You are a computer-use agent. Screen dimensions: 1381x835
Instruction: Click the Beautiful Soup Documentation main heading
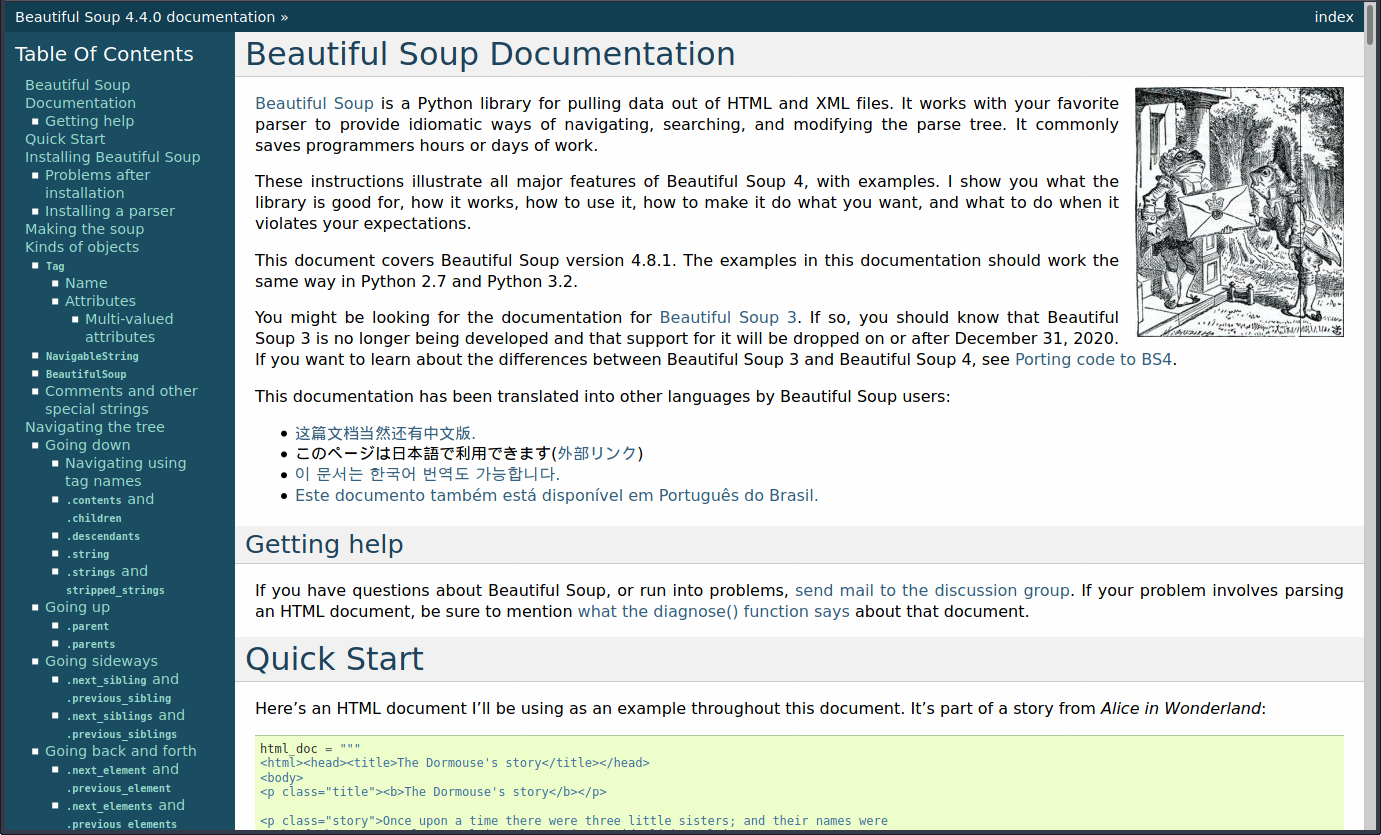coord(490,54)
